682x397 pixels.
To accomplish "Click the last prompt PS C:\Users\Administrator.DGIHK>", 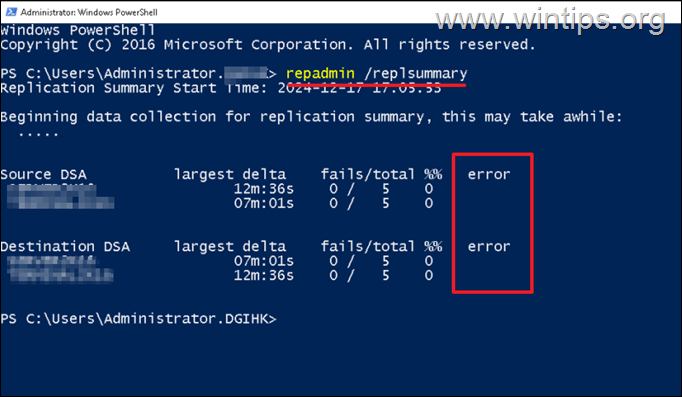I will click(138, 319).
